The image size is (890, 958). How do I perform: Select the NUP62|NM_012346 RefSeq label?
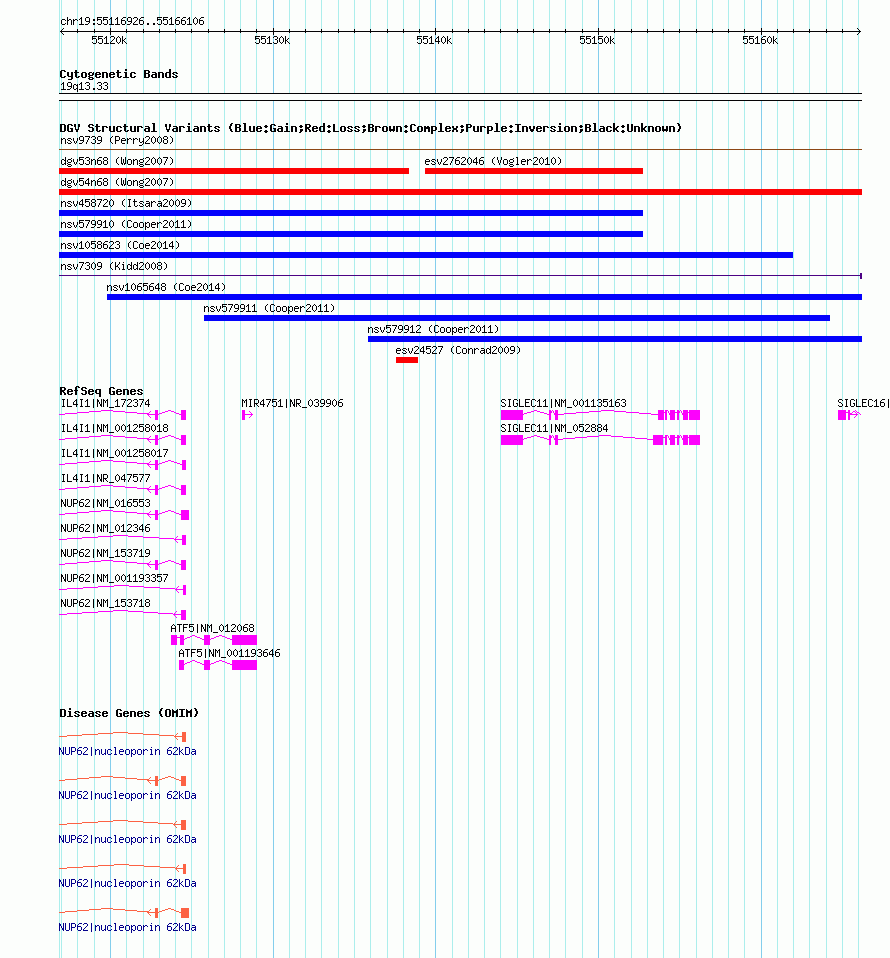(105, 528)
